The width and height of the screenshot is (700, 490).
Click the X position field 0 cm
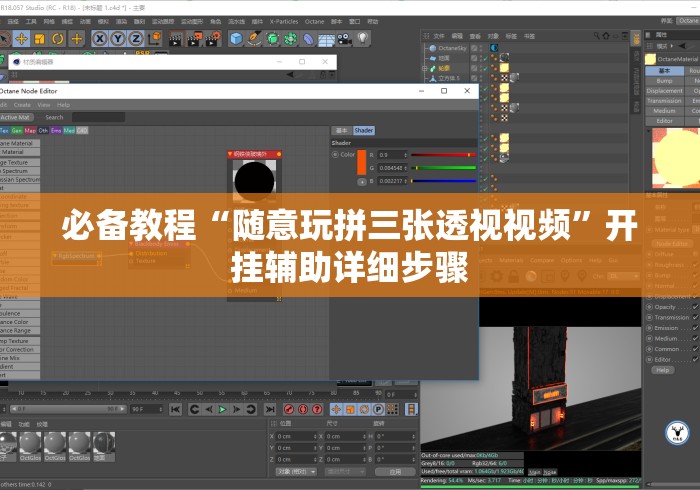(296, 436)
